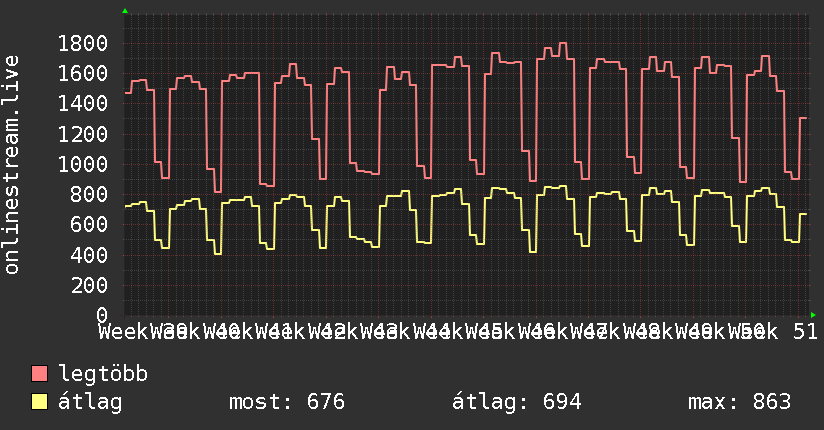Select the legtöbb legend label

click(103, 374)
